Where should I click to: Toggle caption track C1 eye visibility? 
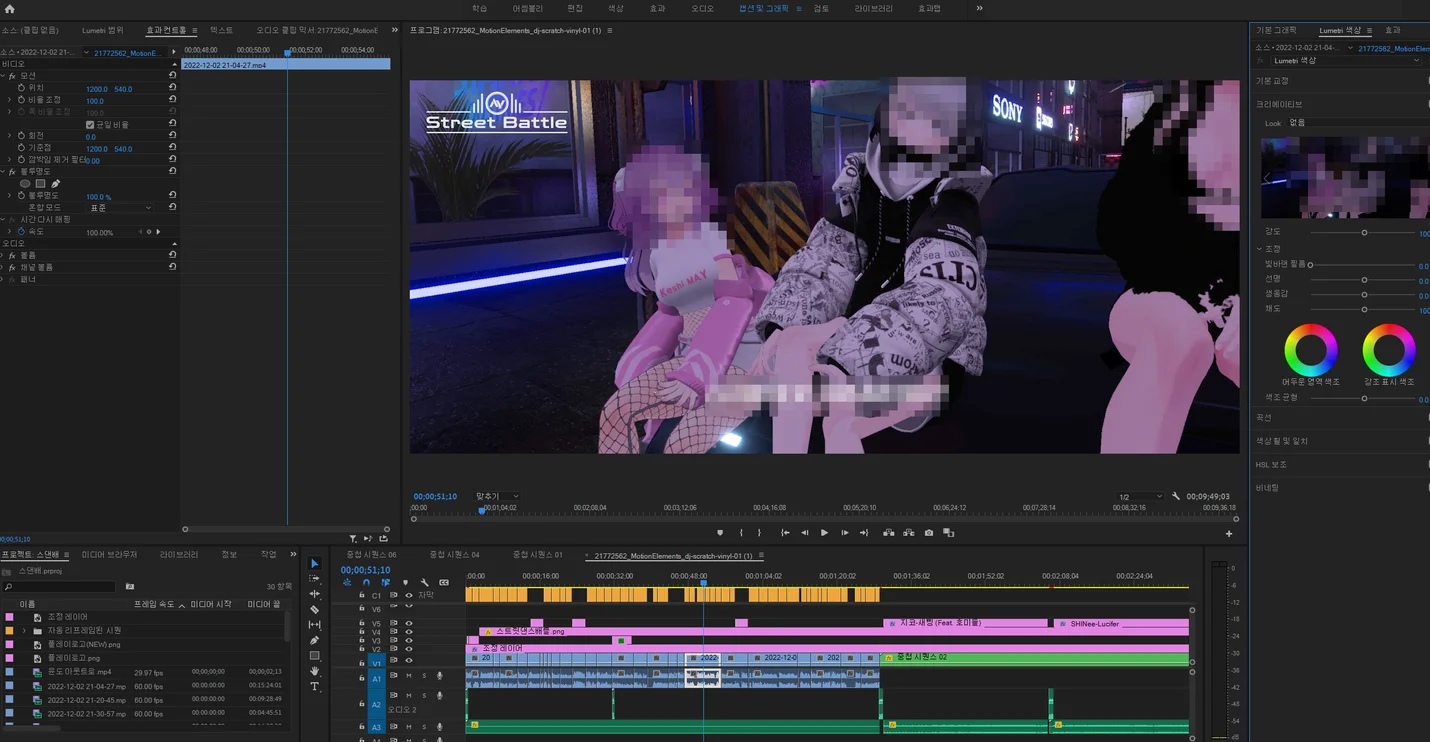click(x=408, y=595)
